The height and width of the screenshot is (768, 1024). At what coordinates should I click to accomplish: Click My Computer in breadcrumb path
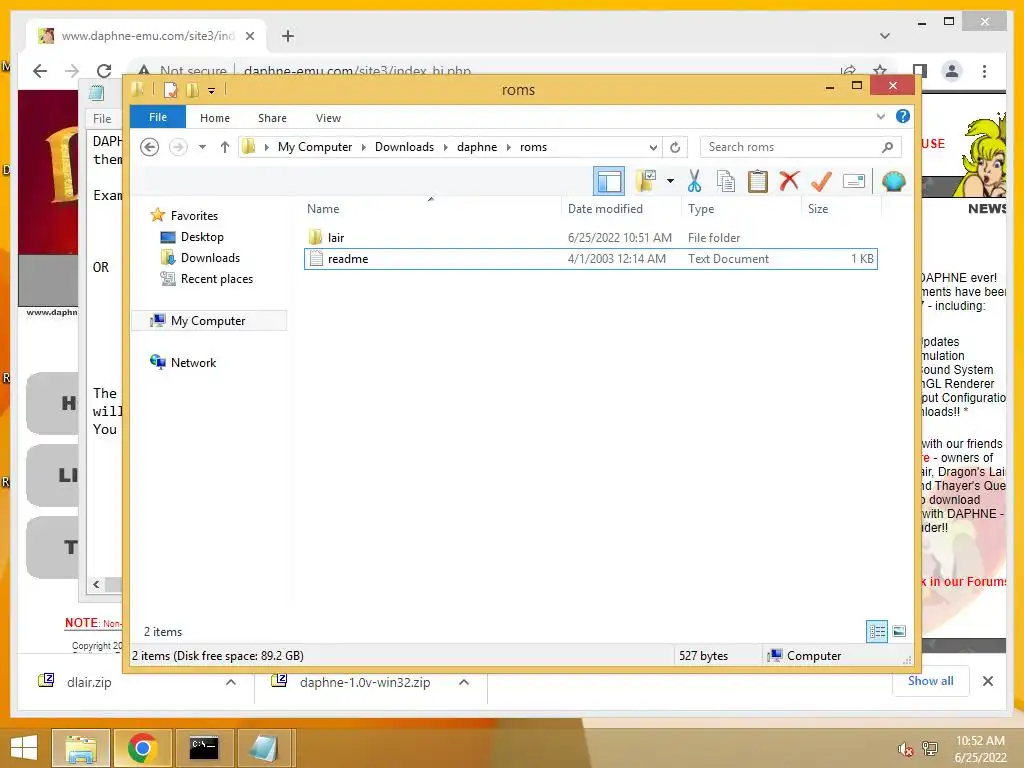pos(315,147)
